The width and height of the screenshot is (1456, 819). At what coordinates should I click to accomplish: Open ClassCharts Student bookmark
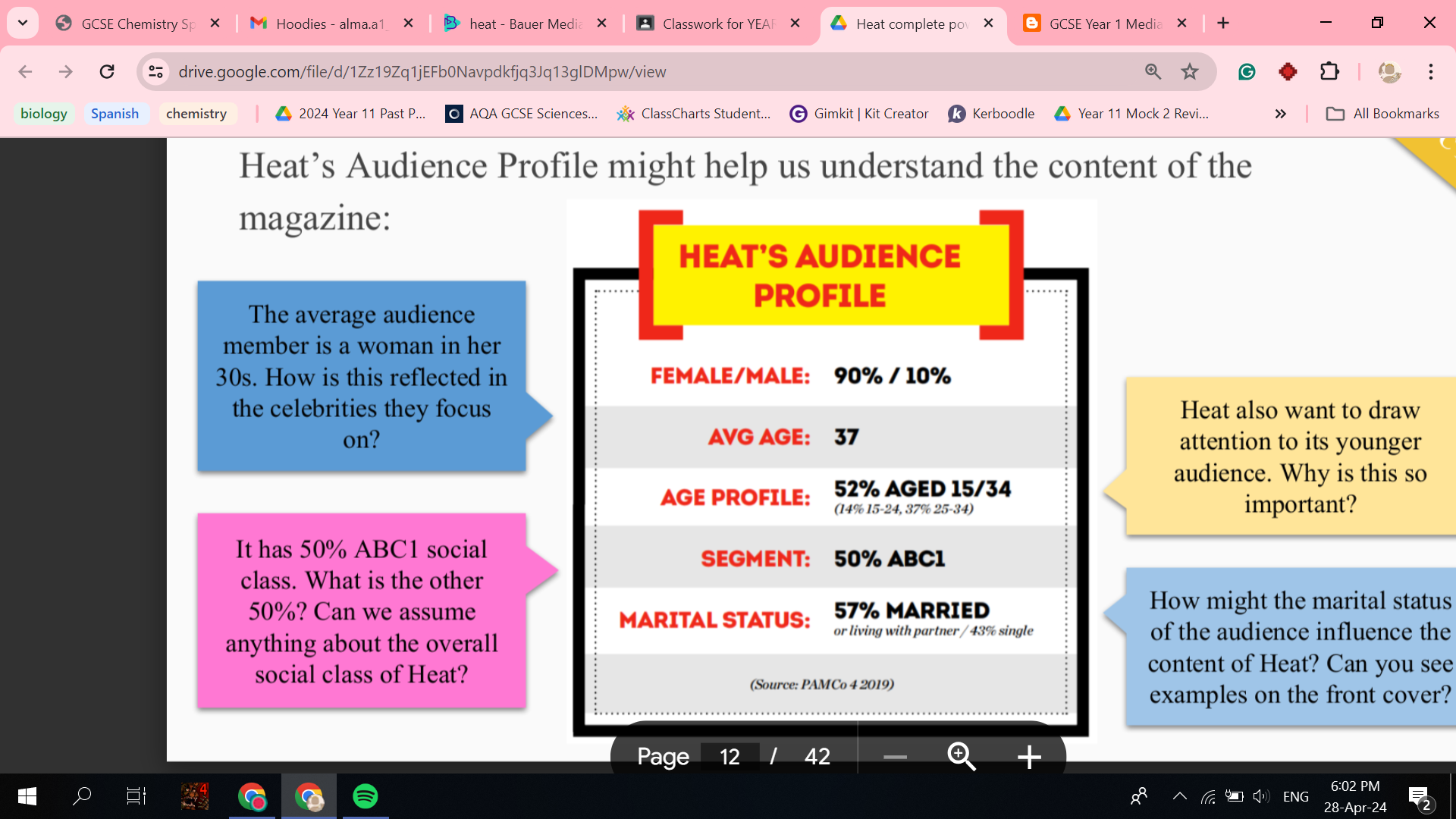coord(694,114)
